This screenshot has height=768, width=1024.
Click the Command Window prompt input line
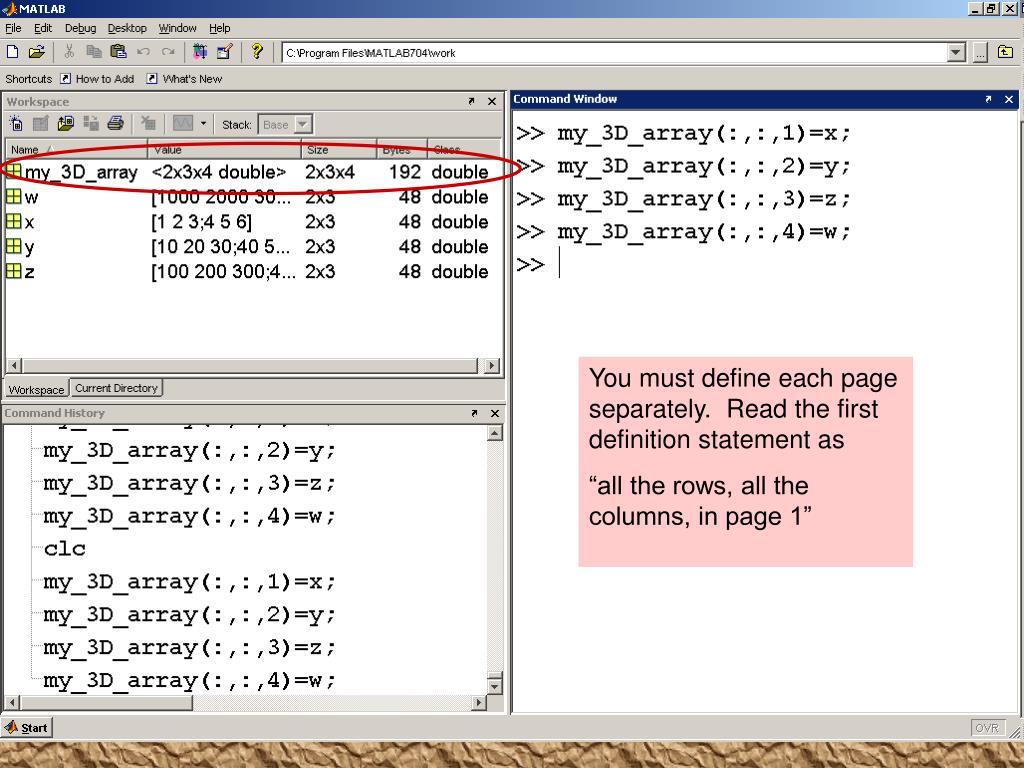764,264
